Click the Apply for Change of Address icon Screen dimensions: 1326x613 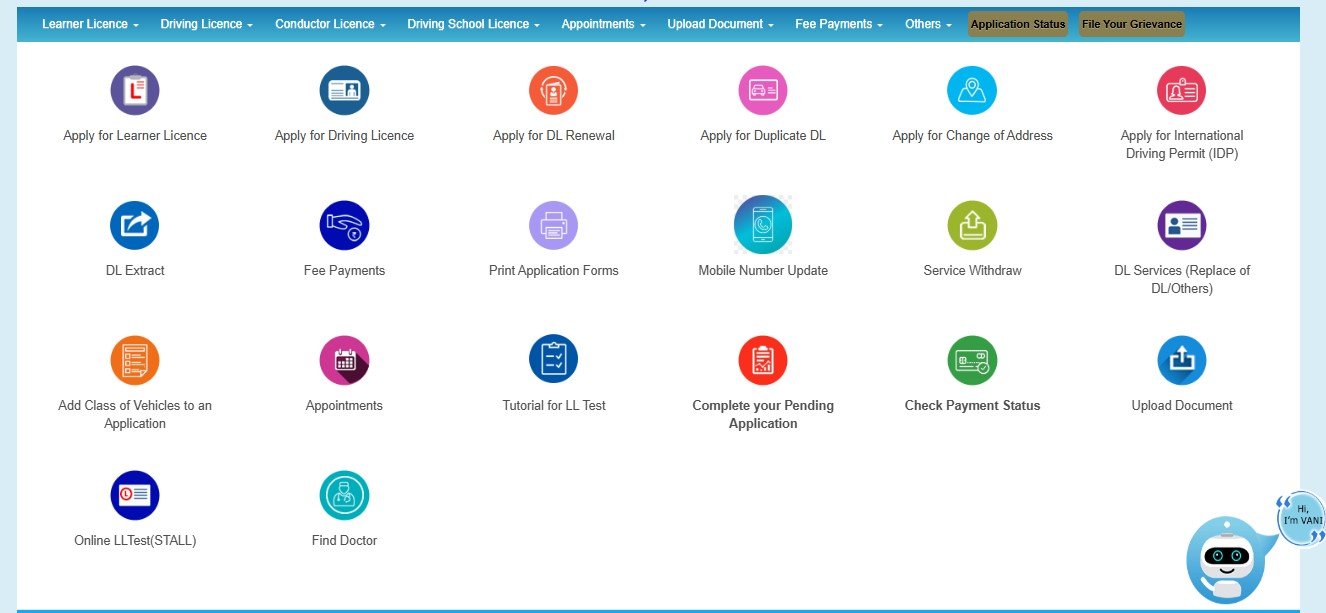coord(972,91)
